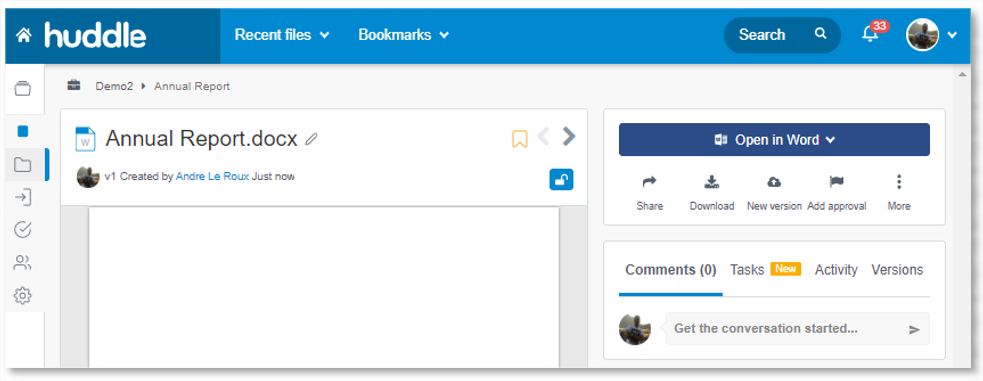Viewport: 983px width, 381px height.
Task: Switch to the Versions tab
Action: (x=897, y=270)
